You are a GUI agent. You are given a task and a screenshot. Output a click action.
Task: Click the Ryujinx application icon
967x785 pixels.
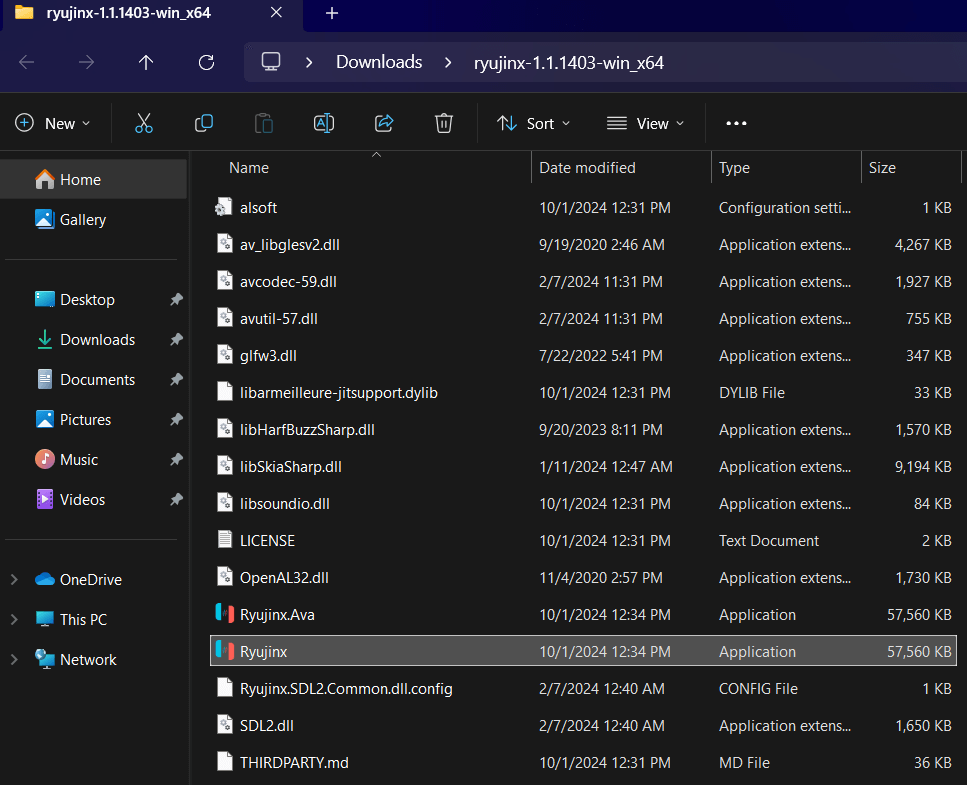pyautogui.click(x=224, y=651)
